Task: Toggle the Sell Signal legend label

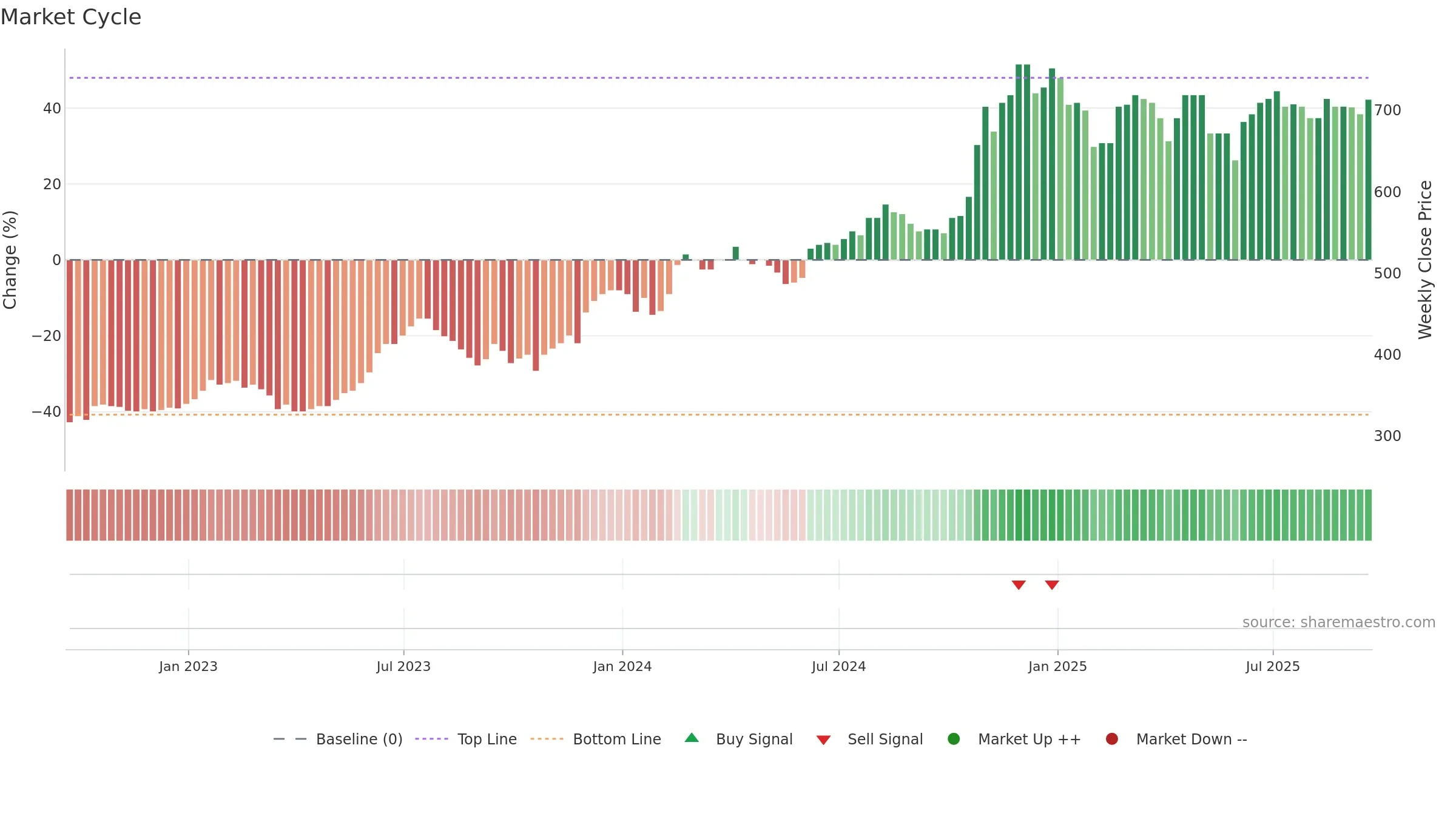Action: click(x=885, y=739)
